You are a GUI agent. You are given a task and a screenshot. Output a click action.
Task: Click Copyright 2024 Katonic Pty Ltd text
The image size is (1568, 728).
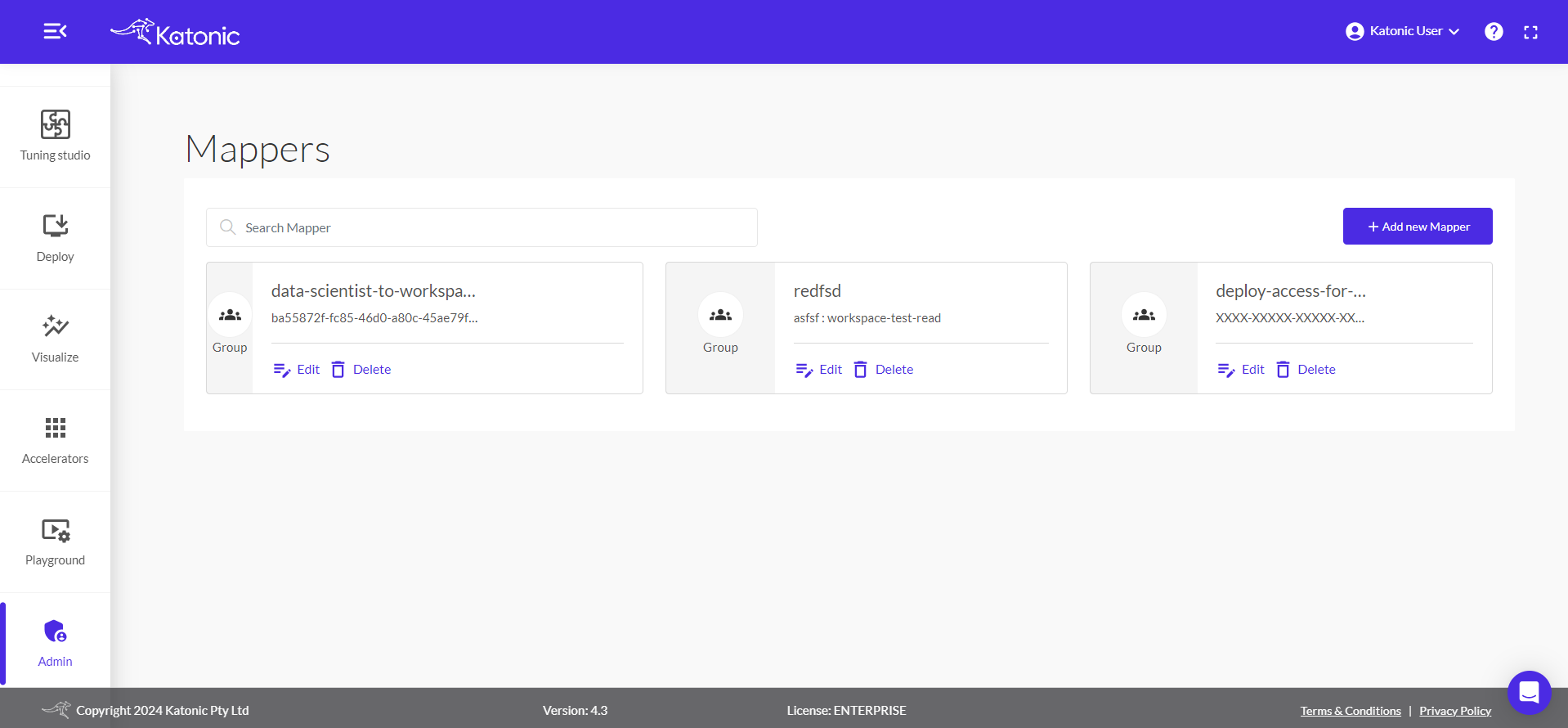click(163, 711)
